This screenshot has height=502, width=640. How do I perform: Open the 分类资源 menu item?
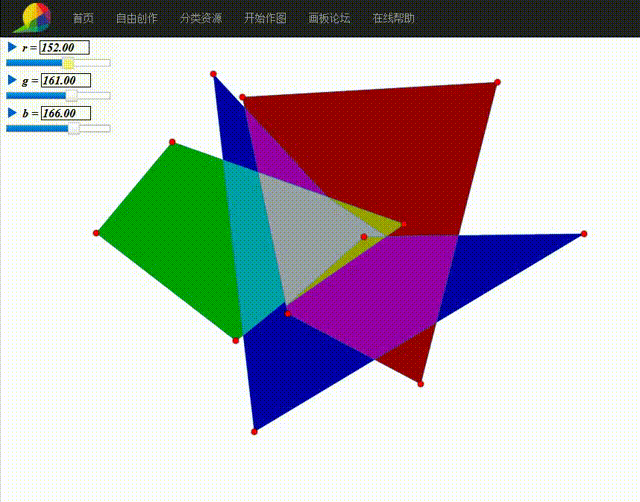click(x=201, y=18)
